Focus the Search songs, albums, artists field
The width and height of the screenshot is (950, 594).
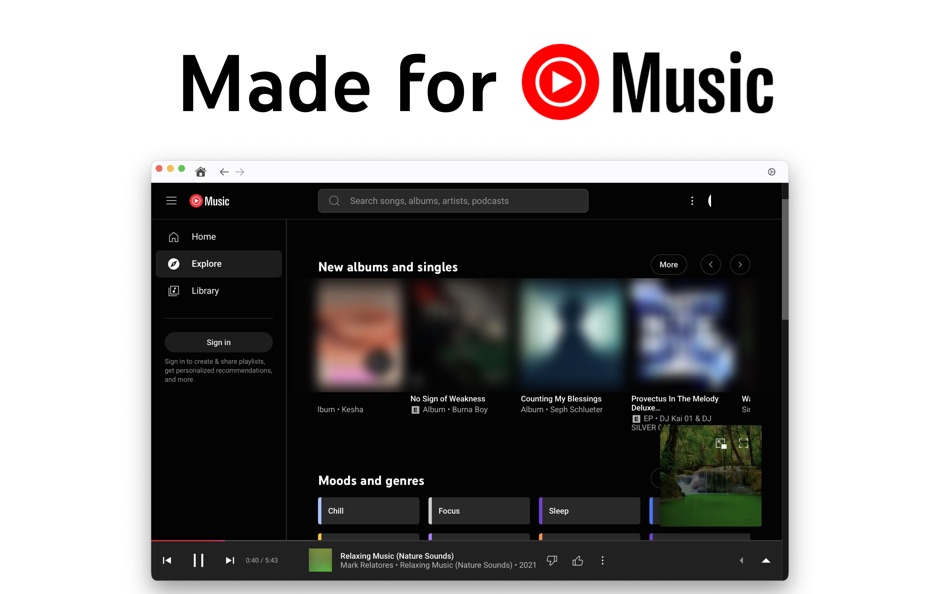coord(453,201)
